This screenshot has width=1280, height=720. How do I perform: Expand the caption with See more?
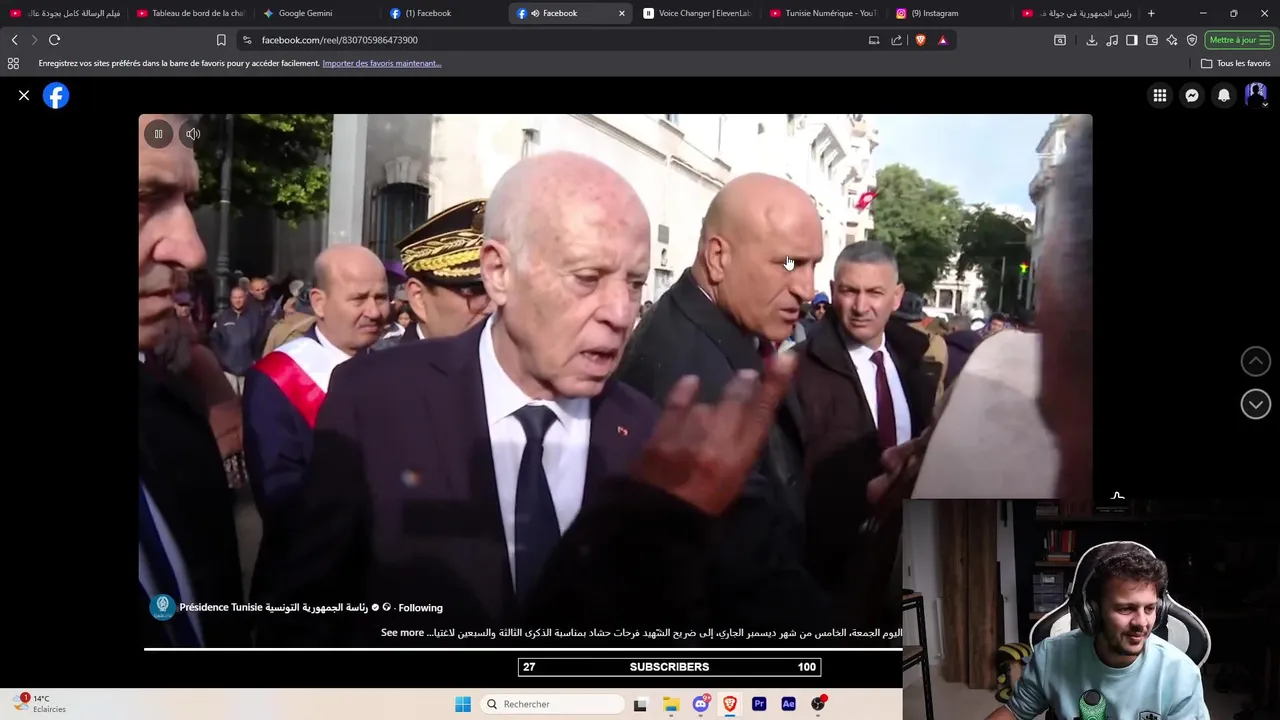(403, 633)
